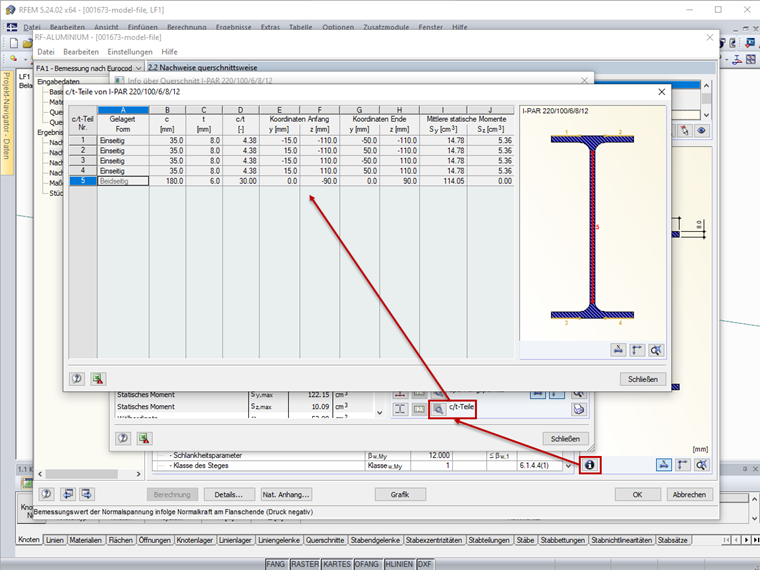
Task: Click scroll-down chevron in cross-section properties list
Action: tap(380, 413)
